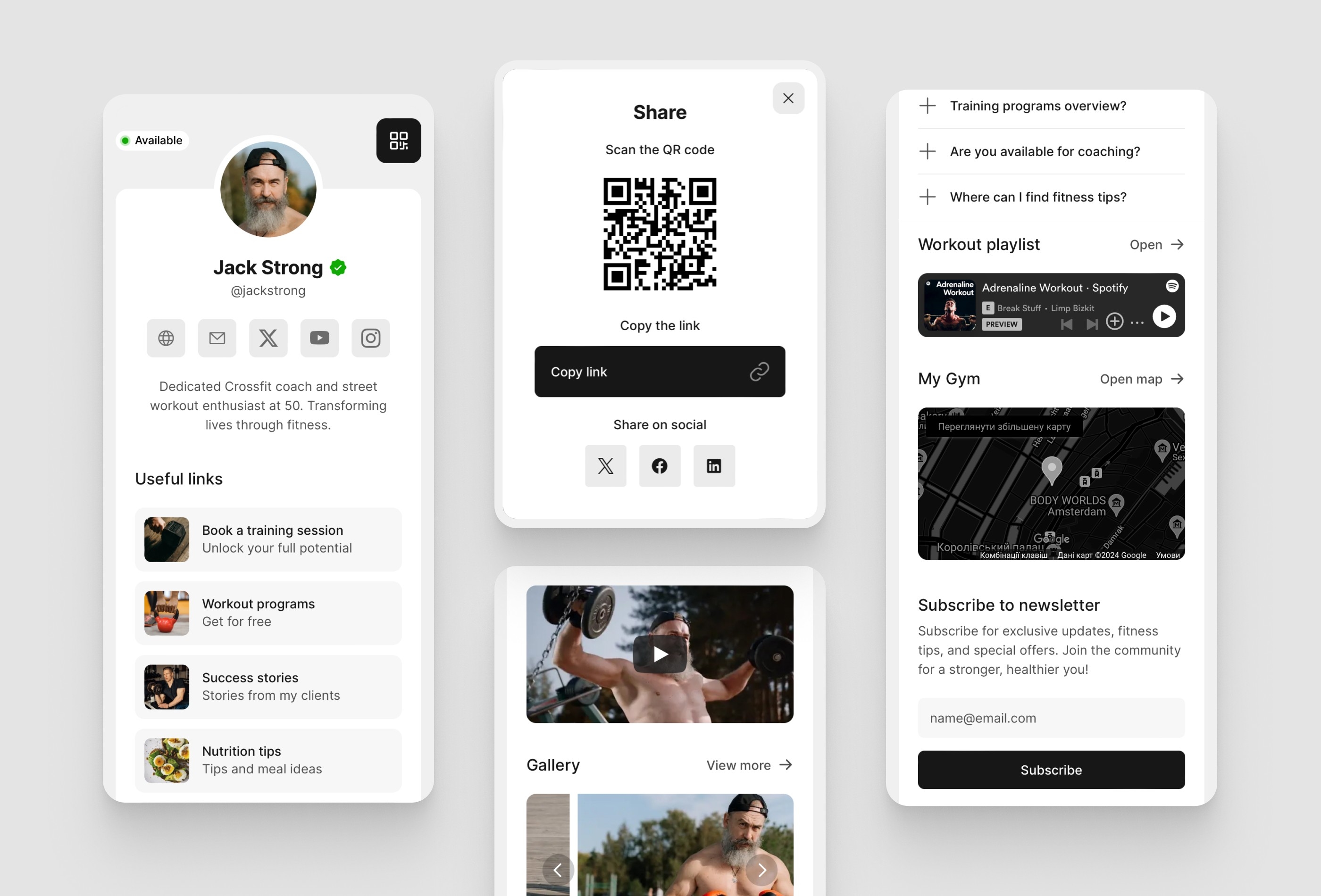Click the Spotify play button on playlist

coord(1163,316)
